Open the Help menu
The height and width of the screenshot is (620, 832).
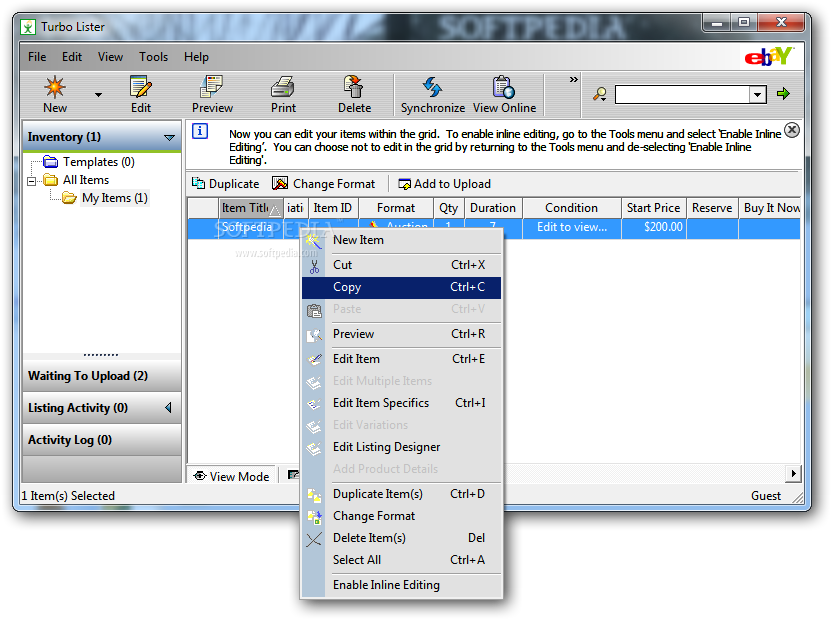click(x=196, y=57)
